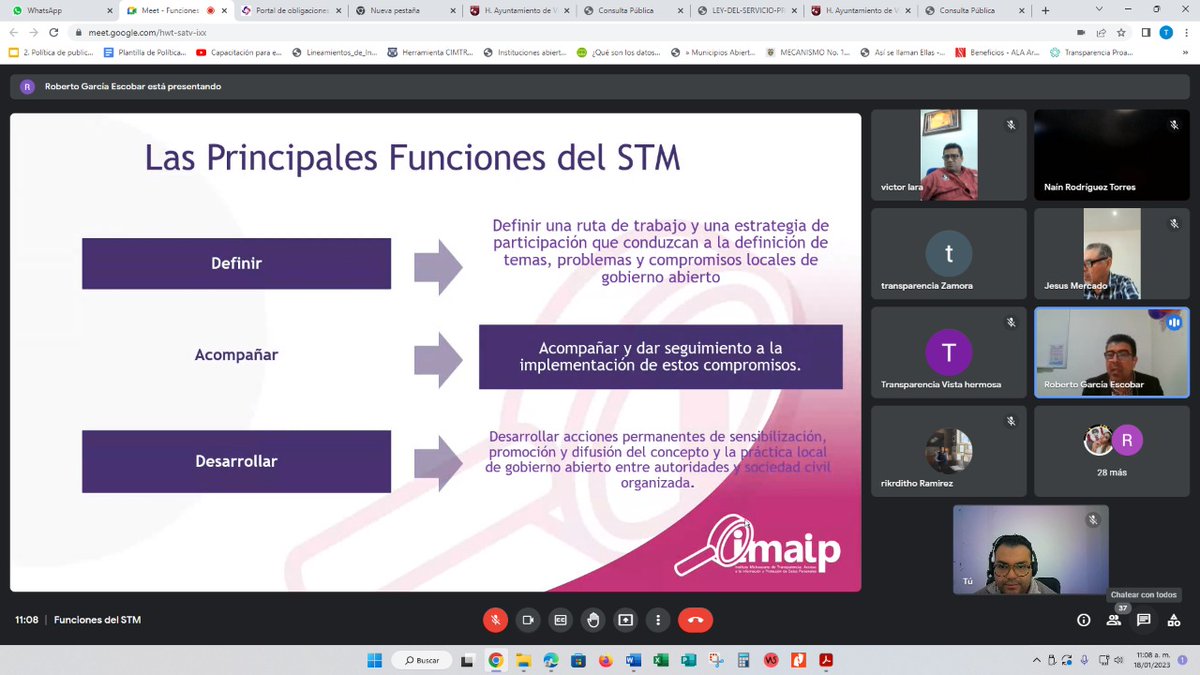Open Firefox from the taskbar
Screen dimensions: 1200x675
tap(606, 660)
